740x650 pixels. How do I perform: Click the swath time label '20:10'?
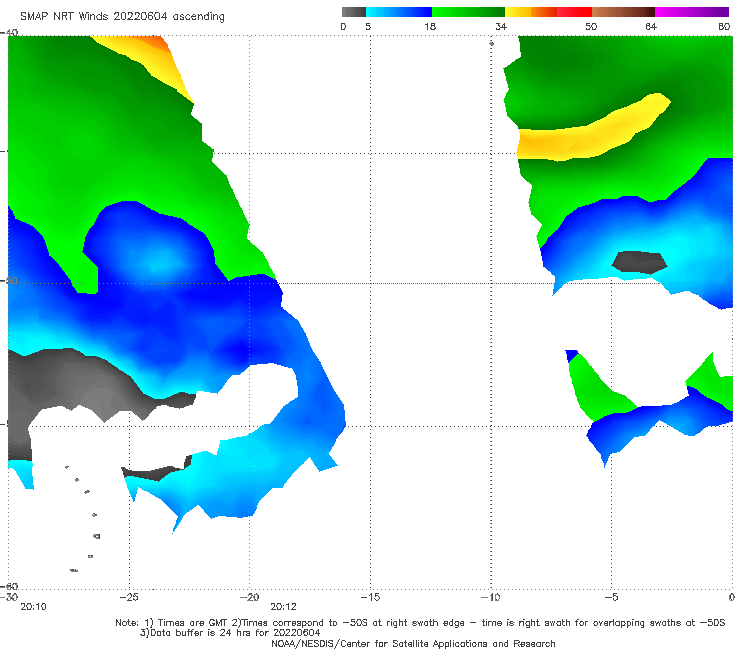pos(34,607)
